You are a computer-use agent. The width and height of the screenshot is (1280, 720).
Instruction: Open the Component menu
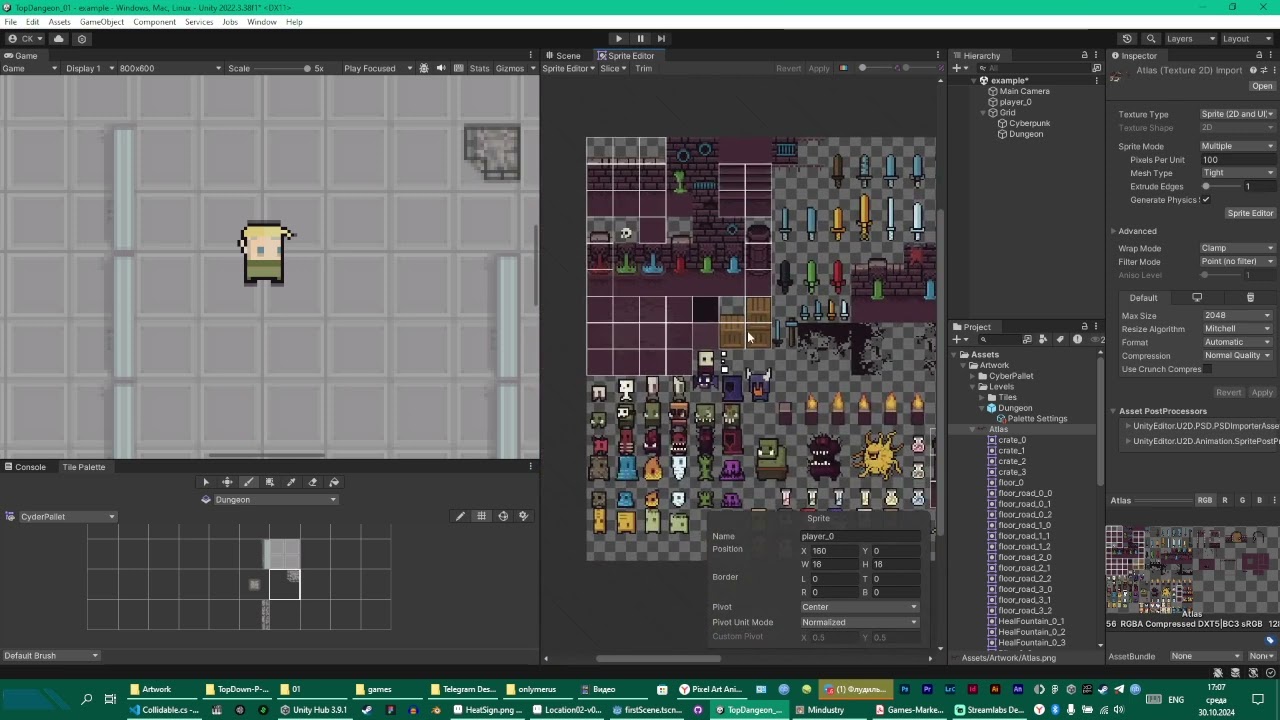pos(154,22)
